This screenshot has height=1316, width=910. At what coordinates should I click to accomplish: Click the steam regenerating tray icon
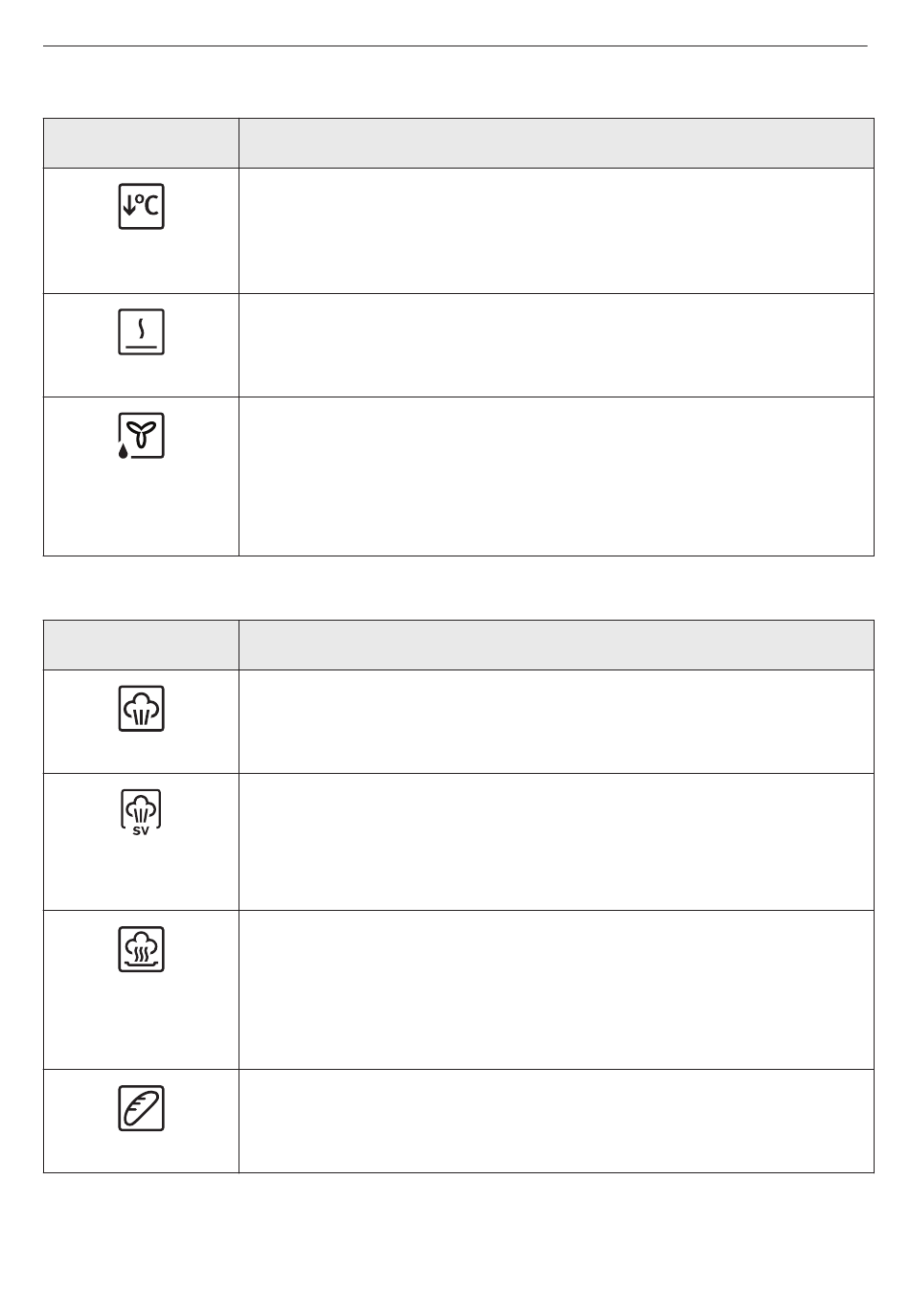click(x=141, y=949)
